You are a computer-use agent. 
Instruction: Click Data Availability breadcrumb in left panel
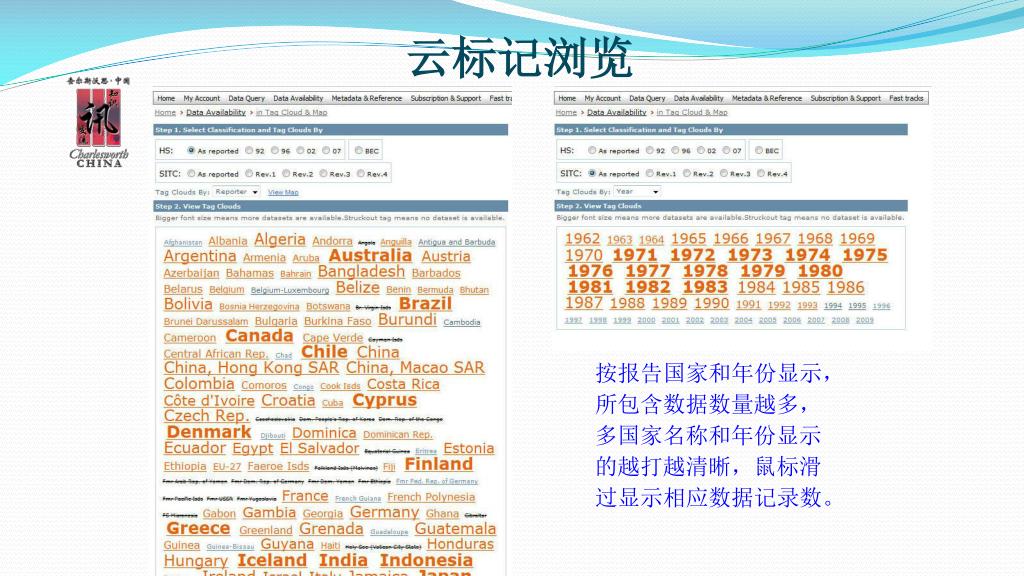[x=216, y=112]
